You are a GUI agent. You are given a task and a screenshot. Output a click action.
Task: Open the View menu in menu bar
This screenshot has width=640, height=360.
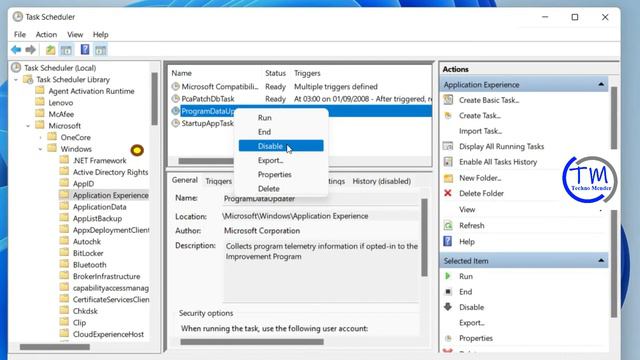[75, 35]
